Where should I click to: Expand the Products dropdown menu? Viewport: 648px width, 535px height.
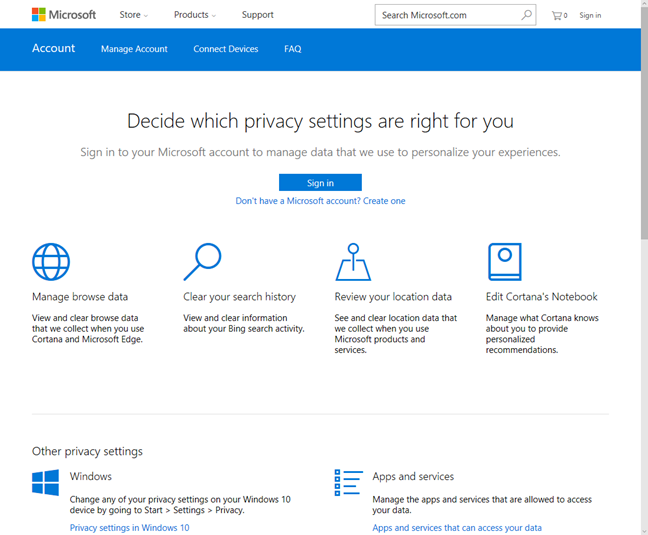[195, 15]
